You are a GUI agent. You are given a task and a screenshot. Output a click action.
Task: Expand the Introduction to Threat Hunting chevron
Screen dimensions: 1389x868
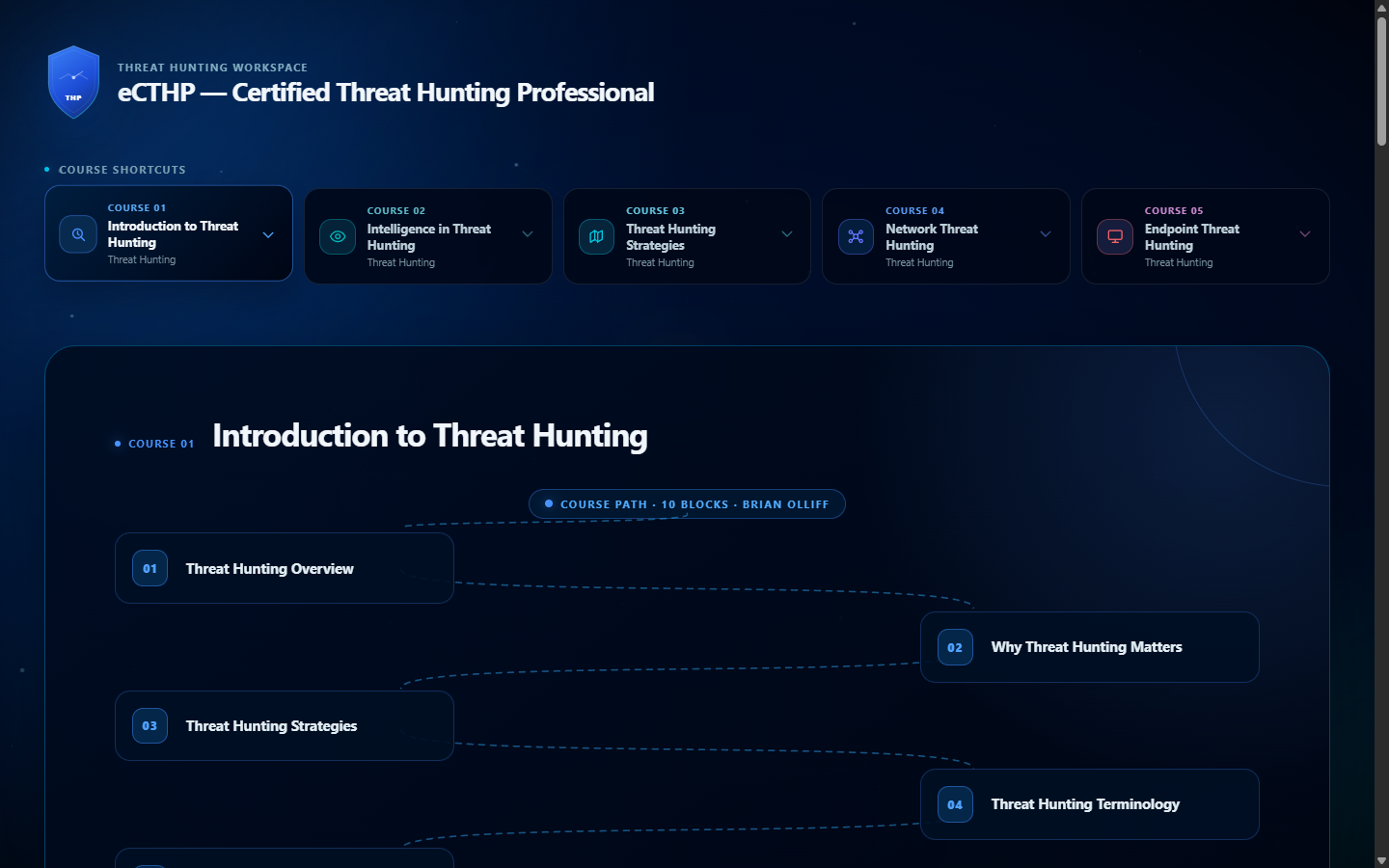click(x=268, y=234)
